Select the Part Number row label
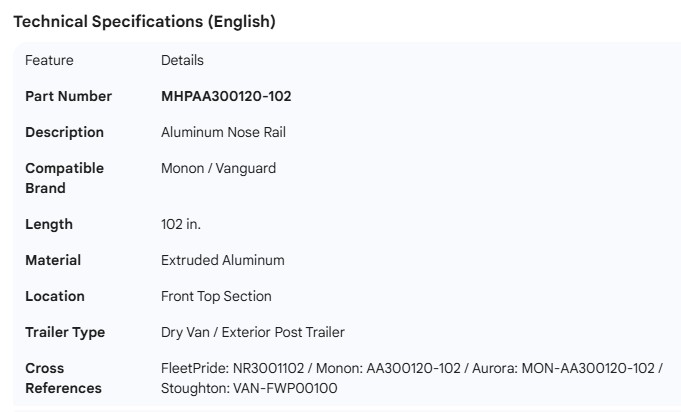This screenshot has height=412, width=681. pyautogui.click(x=68, y=96)
